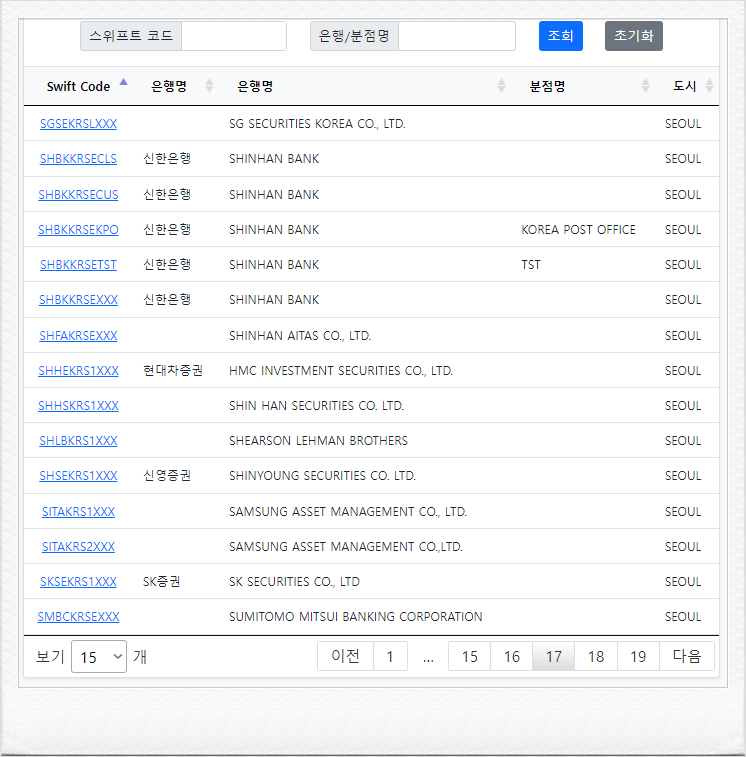Select the SAMSUNG ASSET MANAGEMENT CO., LTD. cell
The image size is (746, 757).
[348, 512]
